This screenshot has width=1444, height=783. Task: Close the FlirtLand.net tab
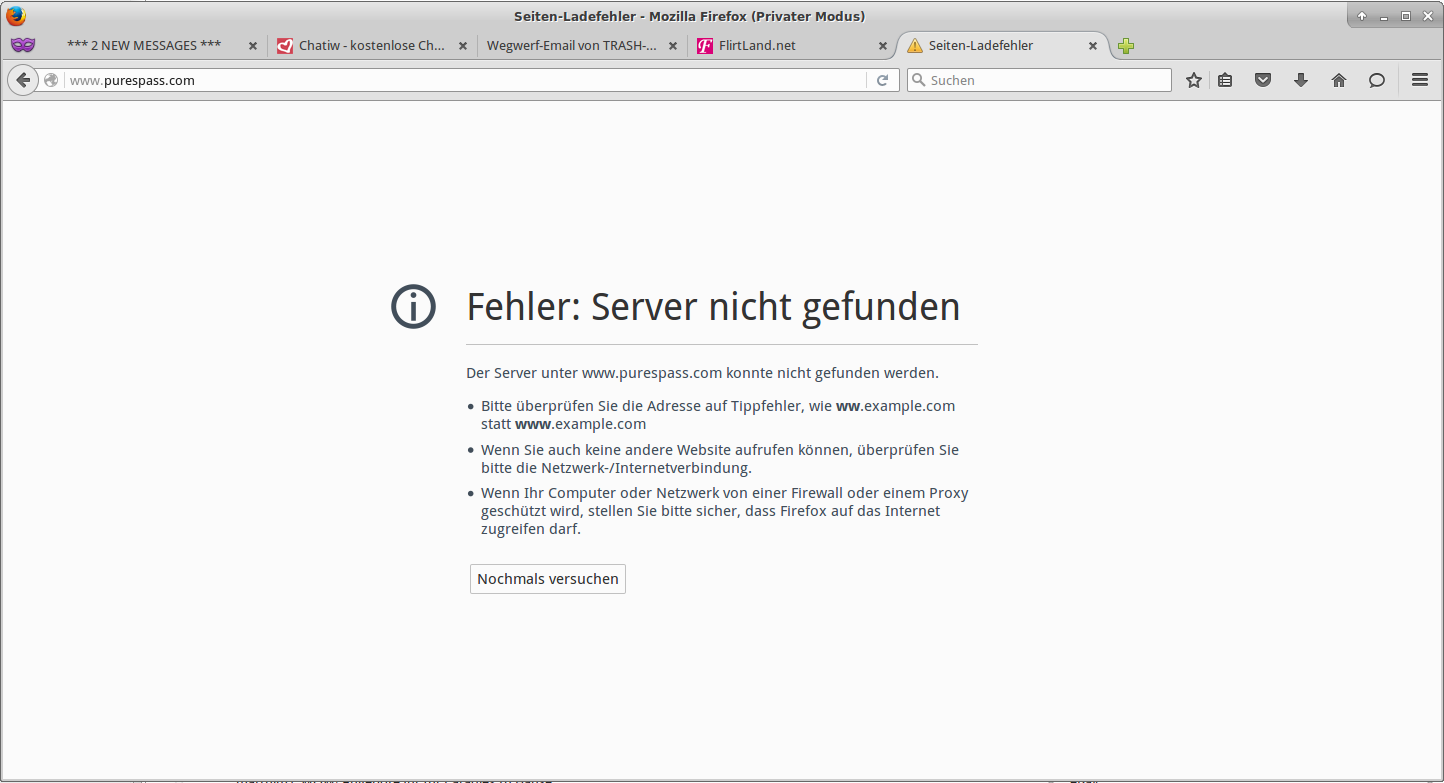click(883, 46)
